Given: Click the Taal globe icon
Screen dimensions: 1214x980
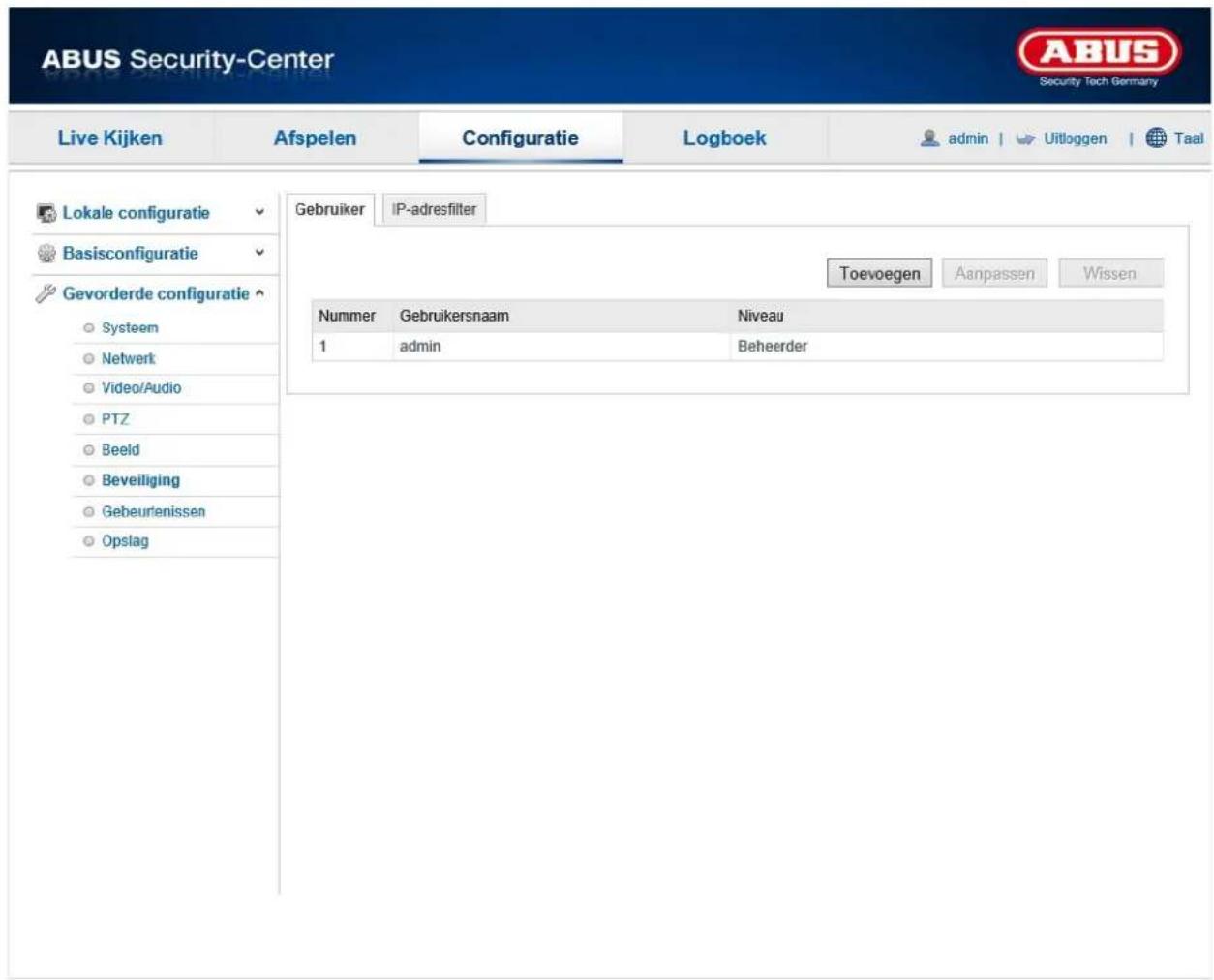Looking at the screenshot, I should tap(1156, 138).
